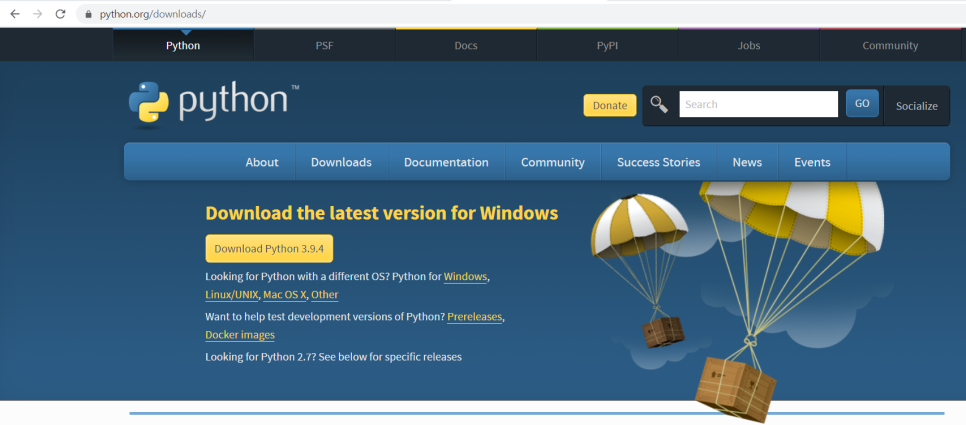The image size is (966, 425).
Task: Go to the PyPI top tab
Action: point(607,46)
